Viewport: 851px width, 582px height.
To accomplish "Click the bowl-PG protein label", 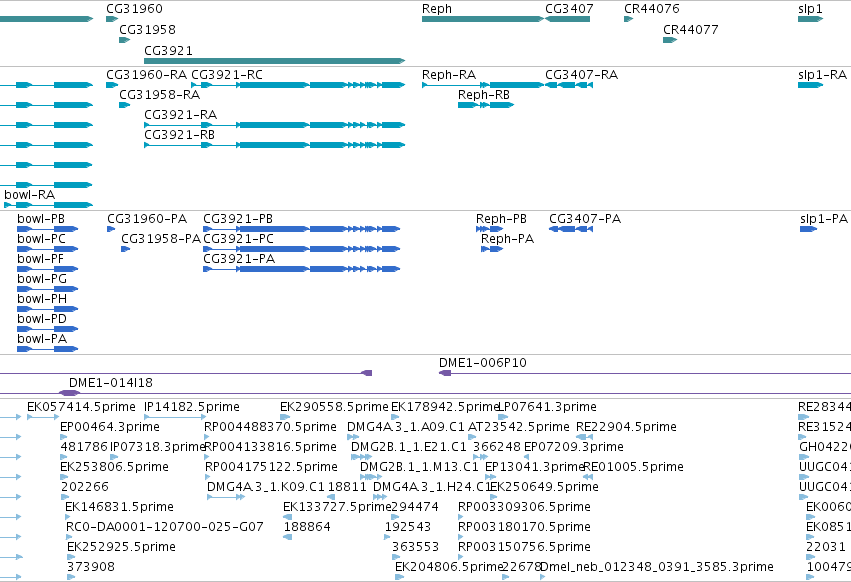I will (x=42, y=279).
